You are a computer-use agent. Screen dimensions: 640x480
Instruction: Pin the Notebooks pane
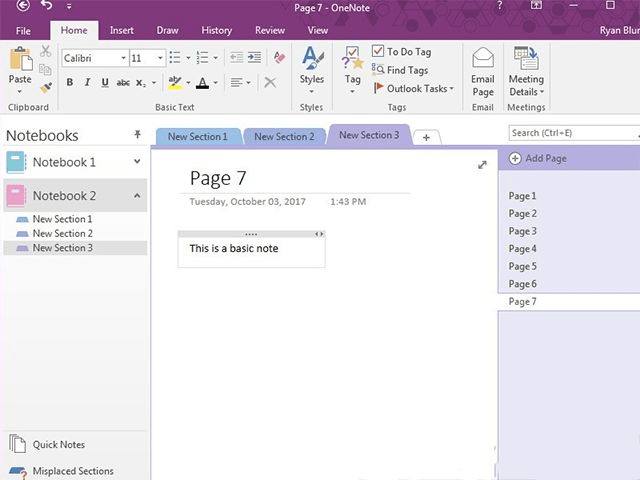(137, 134)
